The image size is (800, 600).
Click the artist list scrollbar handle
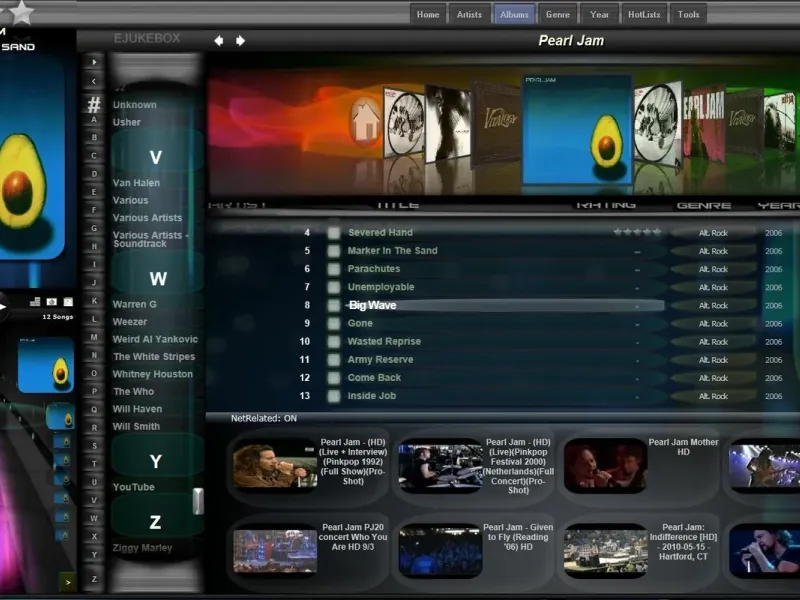(198, 501)
